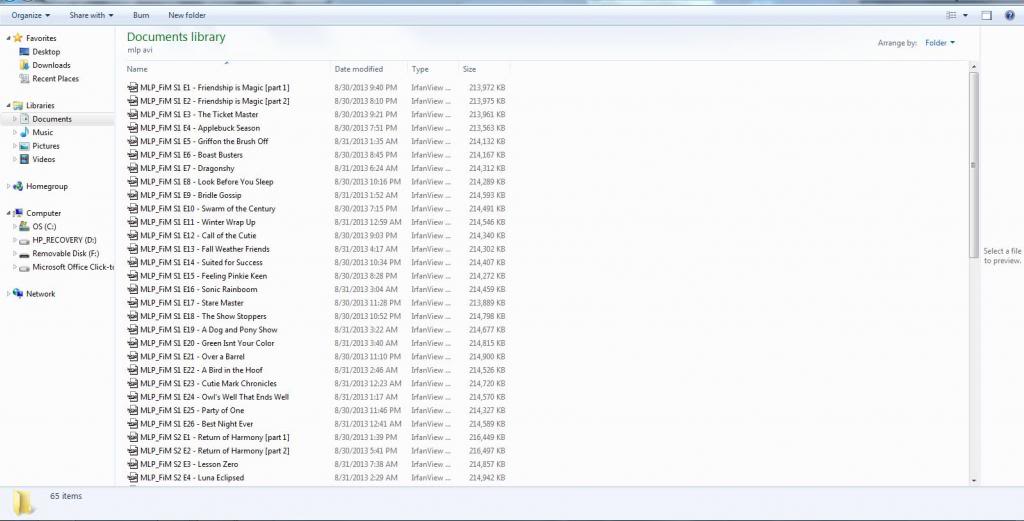Collapse the Computer tree node
The width and height of the screenshot is (1024, 521).
[x=8, y=213]
